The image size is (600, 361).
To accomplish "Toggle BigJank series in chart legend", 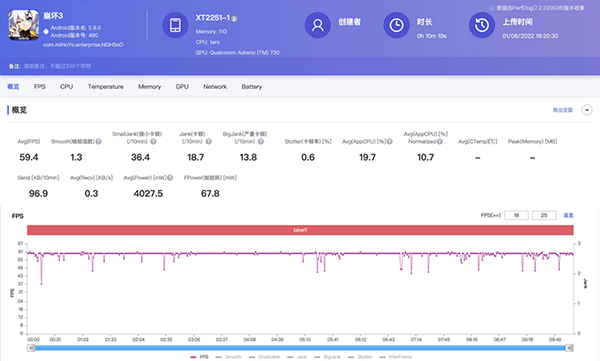I will 327,357.
